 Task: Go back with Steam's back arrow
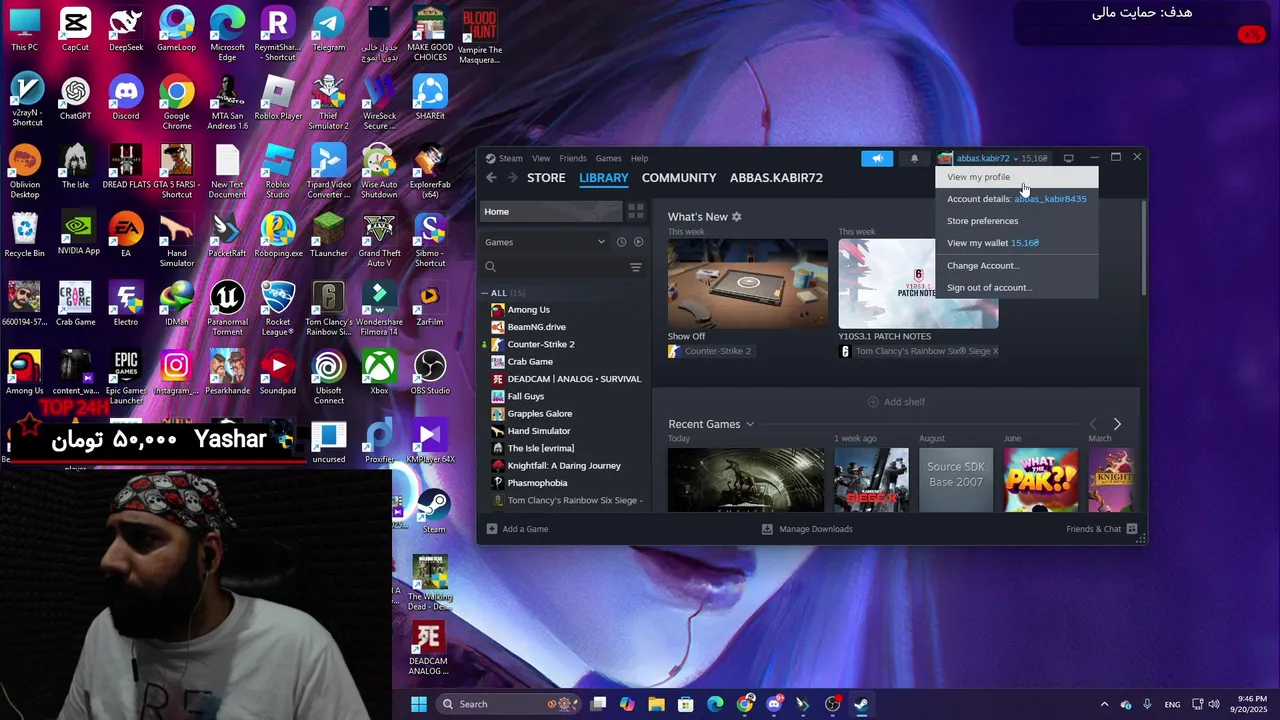point(491,178)
